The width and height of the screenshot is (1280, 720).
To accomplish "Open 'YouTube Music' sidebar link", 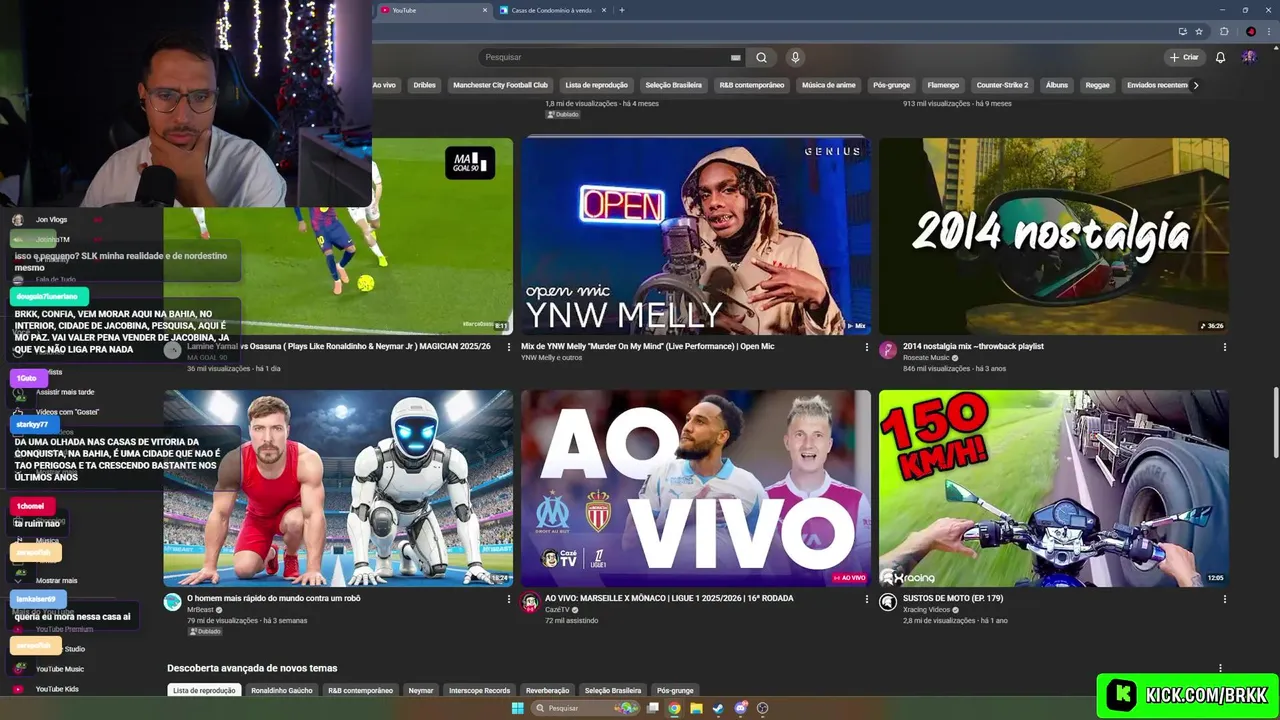I will pyautogui.click(x=60, y=669).
